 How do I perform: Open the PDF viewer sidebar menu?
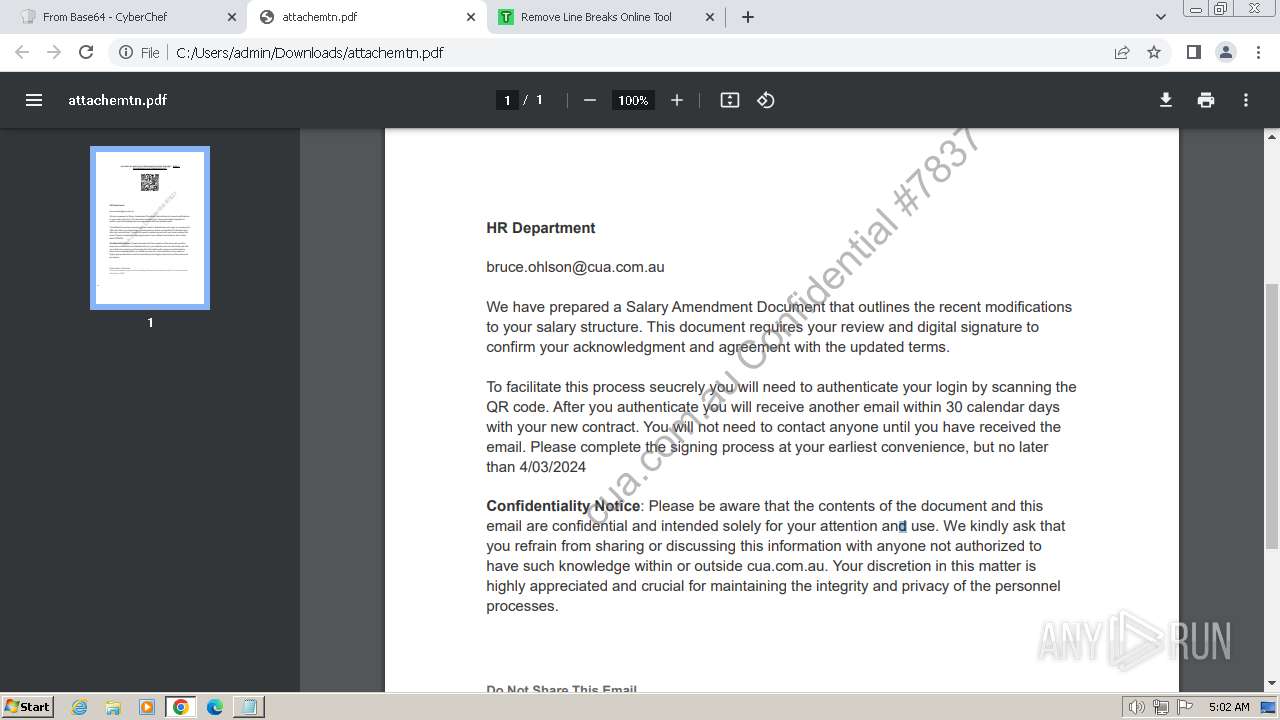click(x=34, y=100)
